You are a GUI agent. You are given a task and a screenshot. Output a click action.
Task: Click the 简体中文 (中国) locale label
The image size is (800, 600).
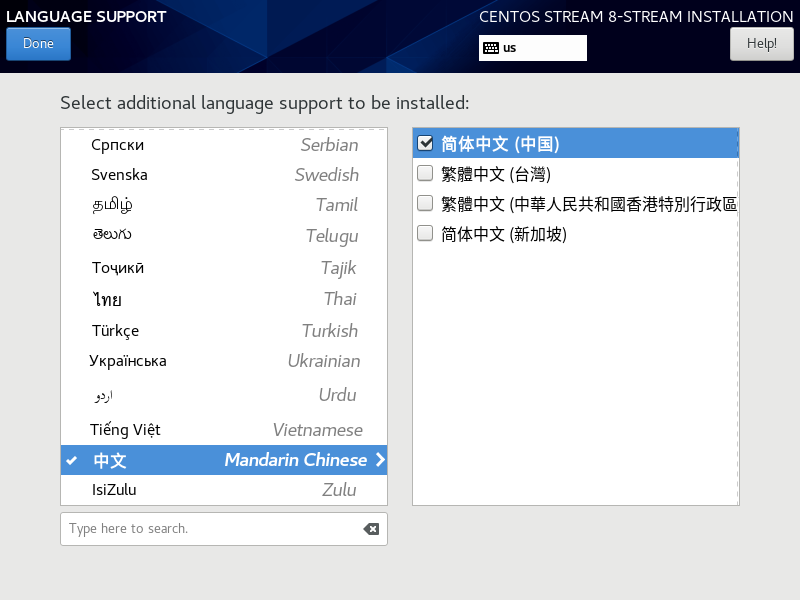tap(501, 144)
